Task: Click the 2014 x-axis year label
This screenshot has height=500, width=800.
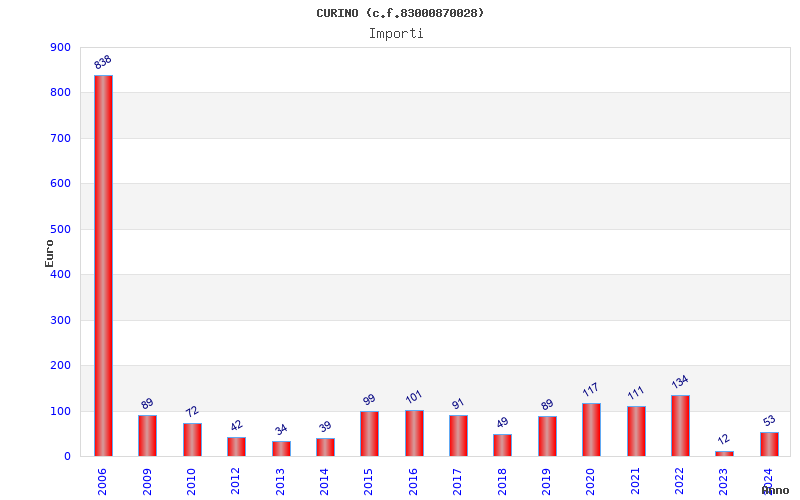Action: (x=324, y=482)
